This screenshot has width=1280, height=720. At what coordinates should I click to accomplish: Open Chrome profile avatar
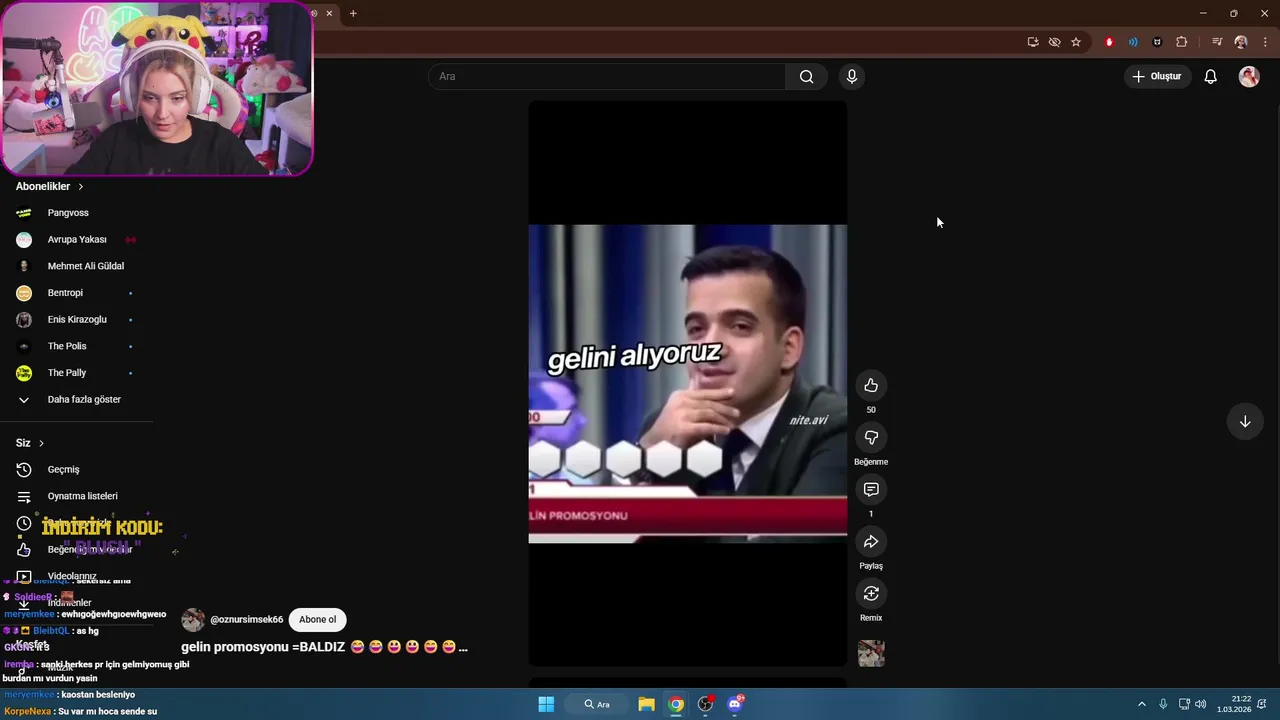coord(1241,42)
